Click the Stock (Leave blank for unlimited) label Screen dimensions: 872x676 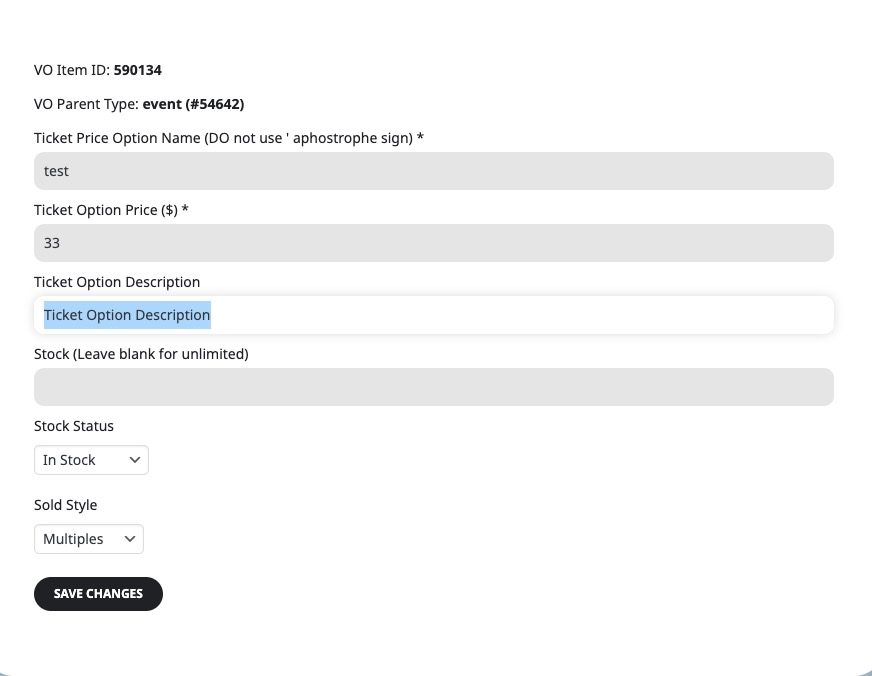pyautogui.click(x=141, y=354)
